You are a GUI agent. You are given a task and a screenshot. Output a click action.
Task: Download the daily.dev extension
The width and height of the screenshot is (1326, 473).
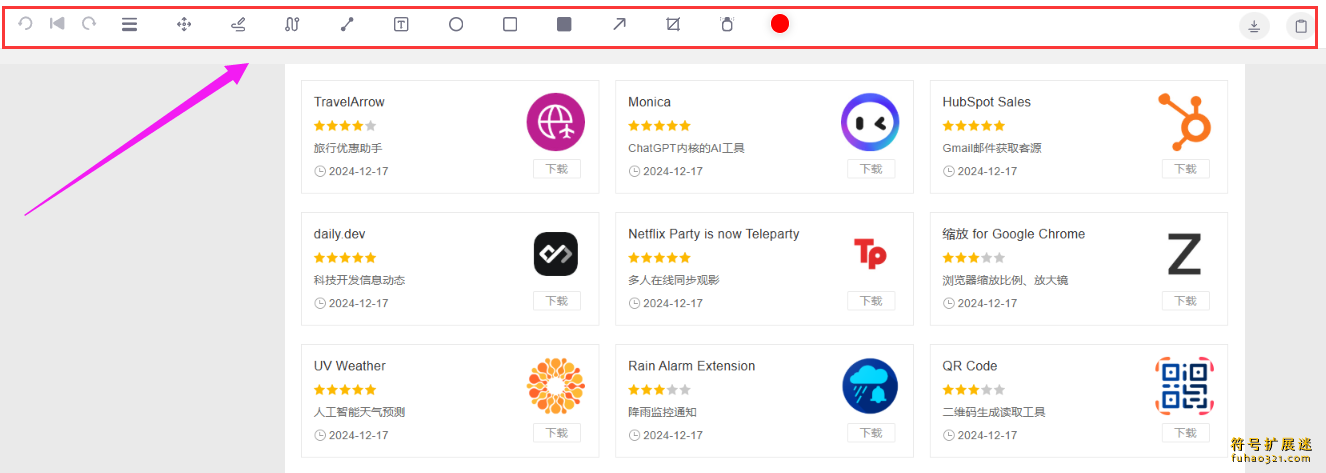(557, 301)
